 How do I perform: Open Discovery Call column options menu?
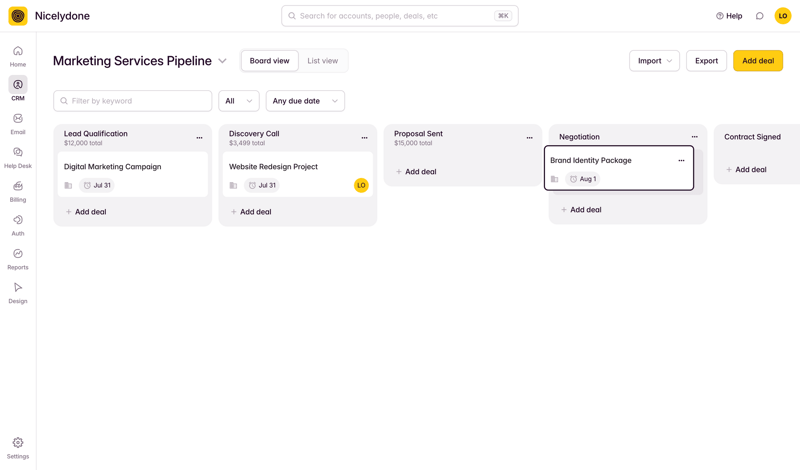[364, 138]
